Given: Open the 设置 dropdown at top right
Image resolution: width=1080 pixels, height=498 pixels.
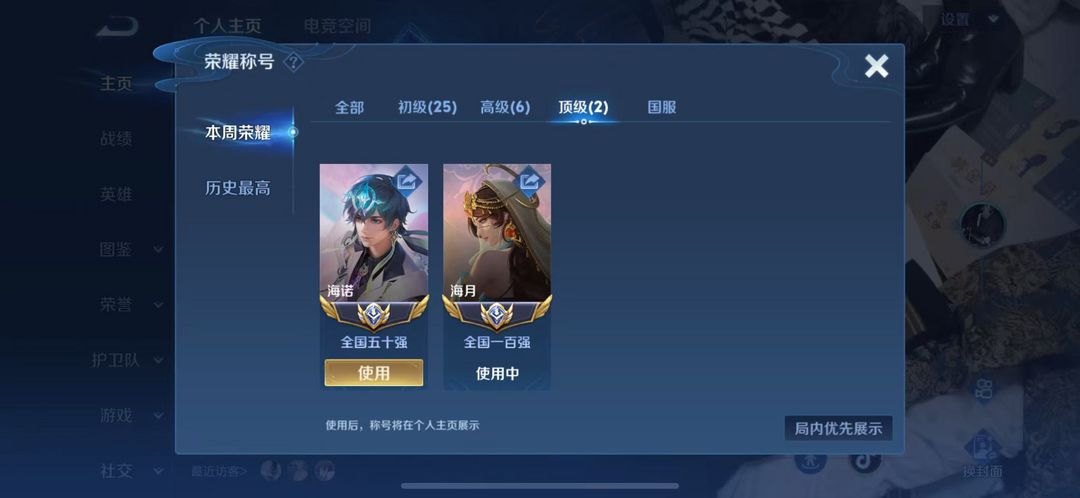Looking at the screenshot, I should point(970,20).
